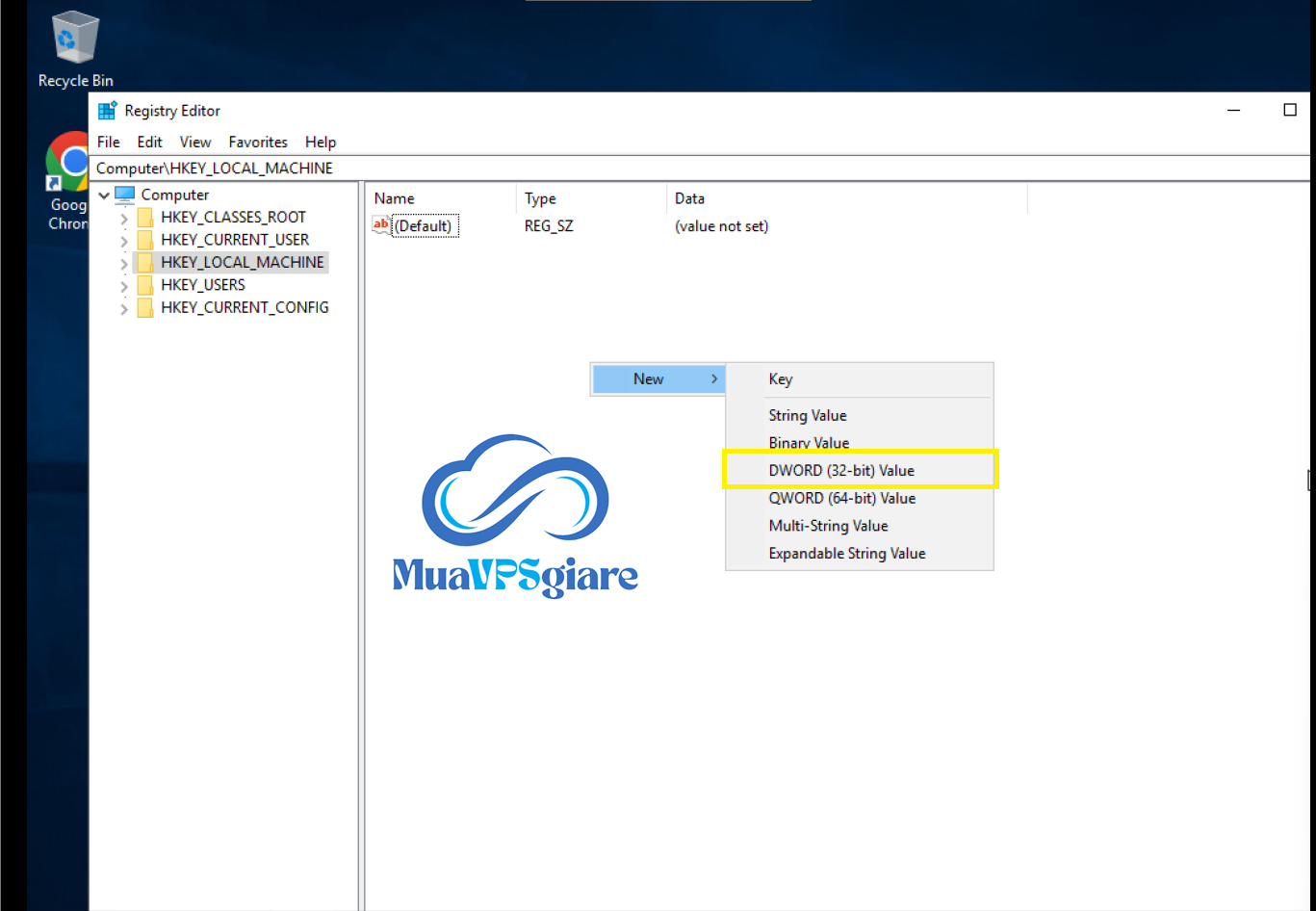Click the (Default) string value icon
Screen dimensions: 1316x911
pos(381,226)
